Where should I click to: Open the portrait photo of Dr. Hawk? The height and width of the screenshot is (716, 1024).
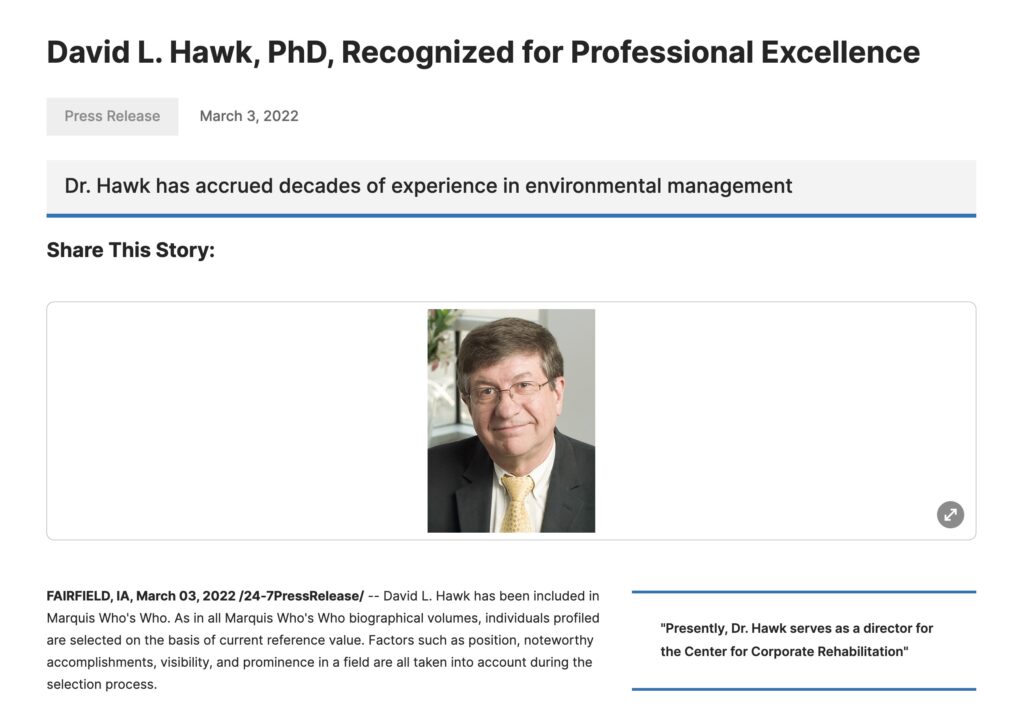511,421
